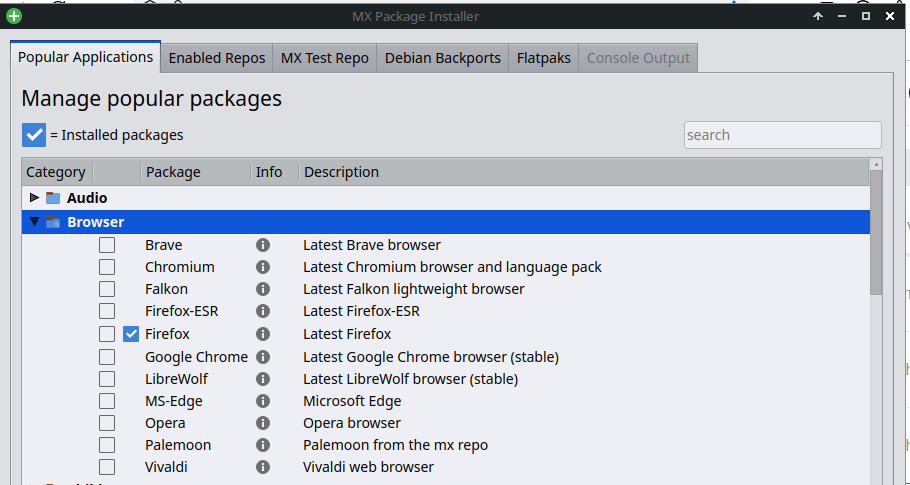Click the Package column header

[x=196, y=172]
